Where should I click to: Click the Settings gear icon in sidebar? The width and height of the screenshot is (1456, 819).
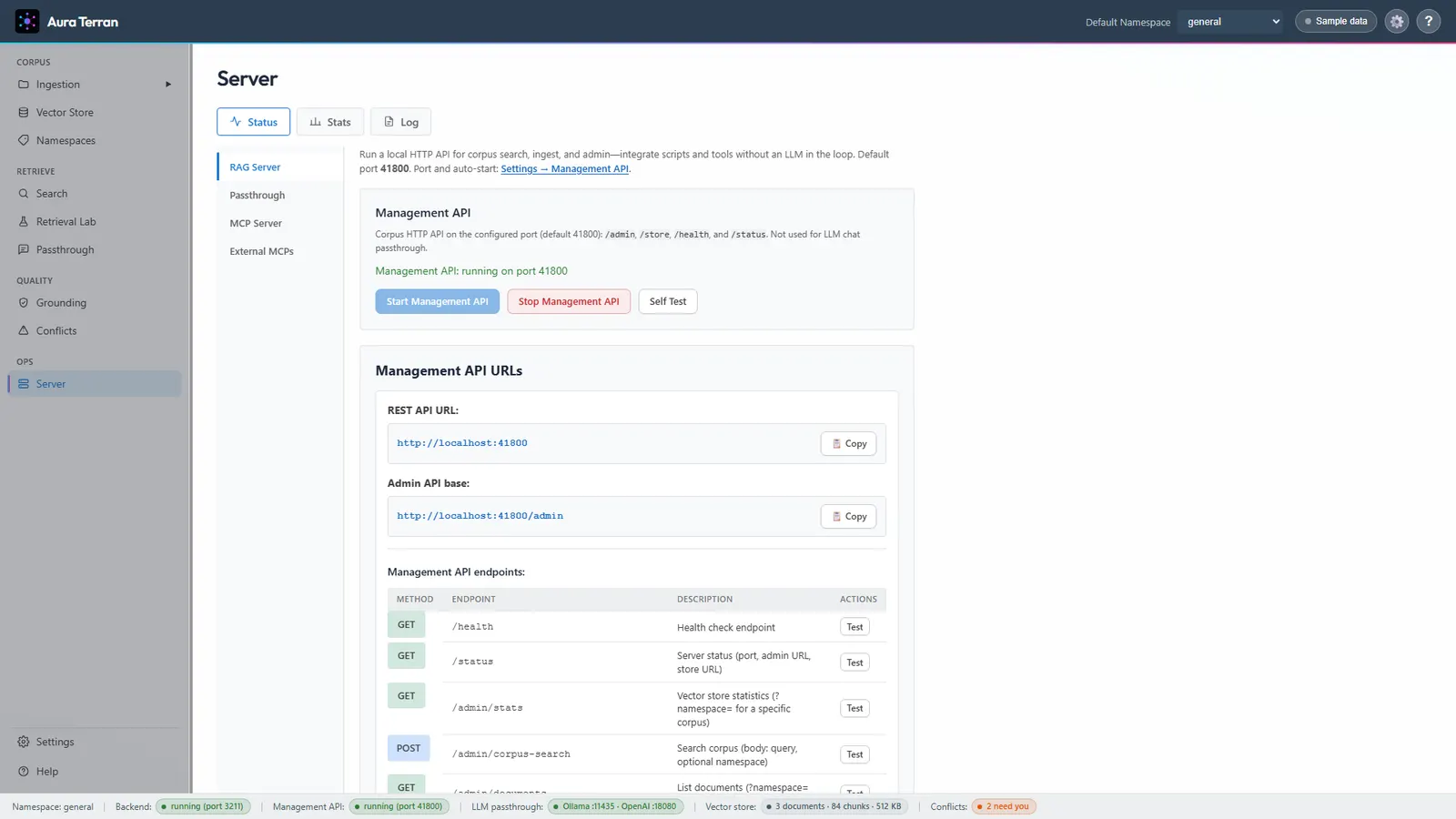24,743
